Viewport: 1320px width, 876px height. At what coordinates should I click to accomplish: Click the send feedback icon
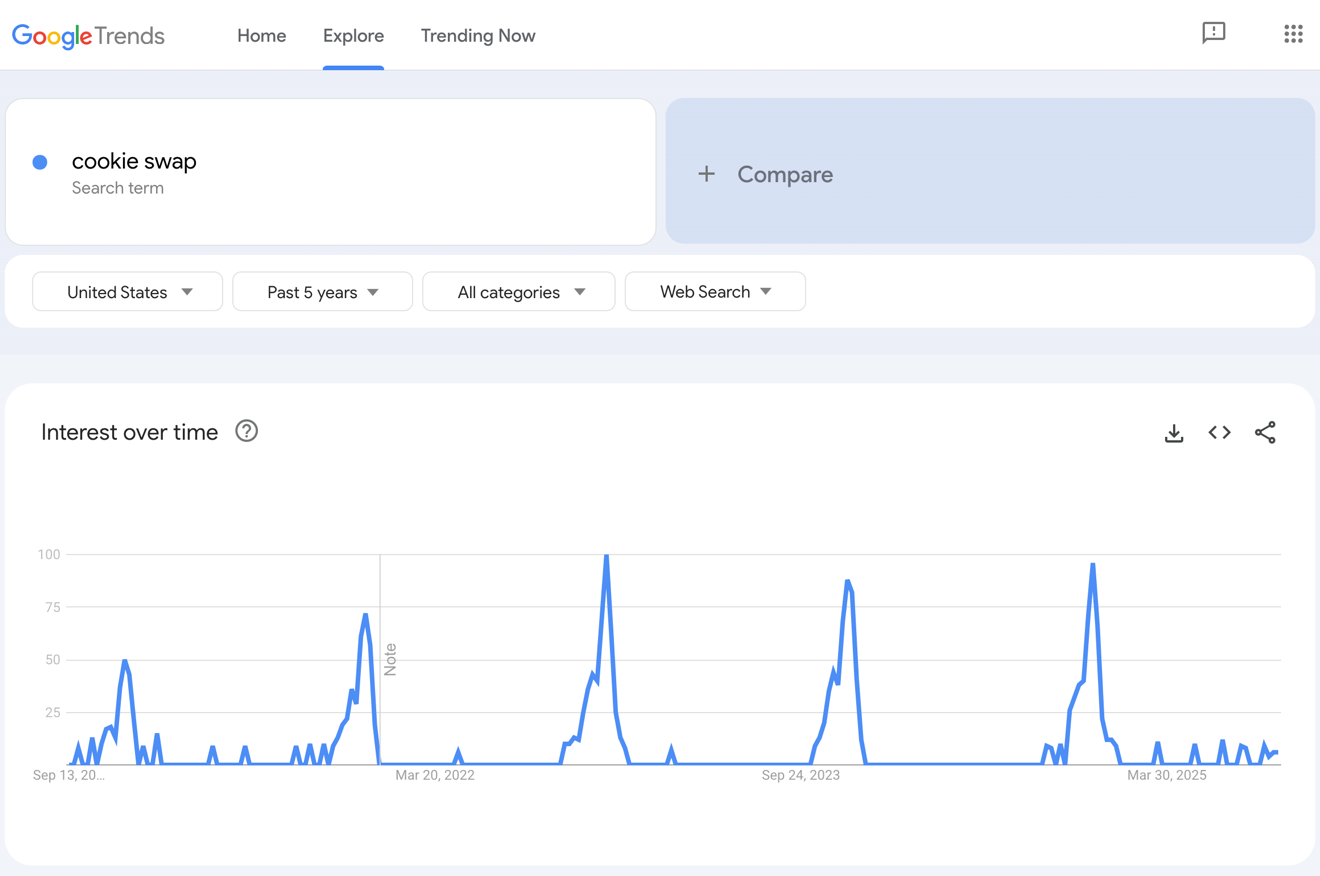(1213, 33)
